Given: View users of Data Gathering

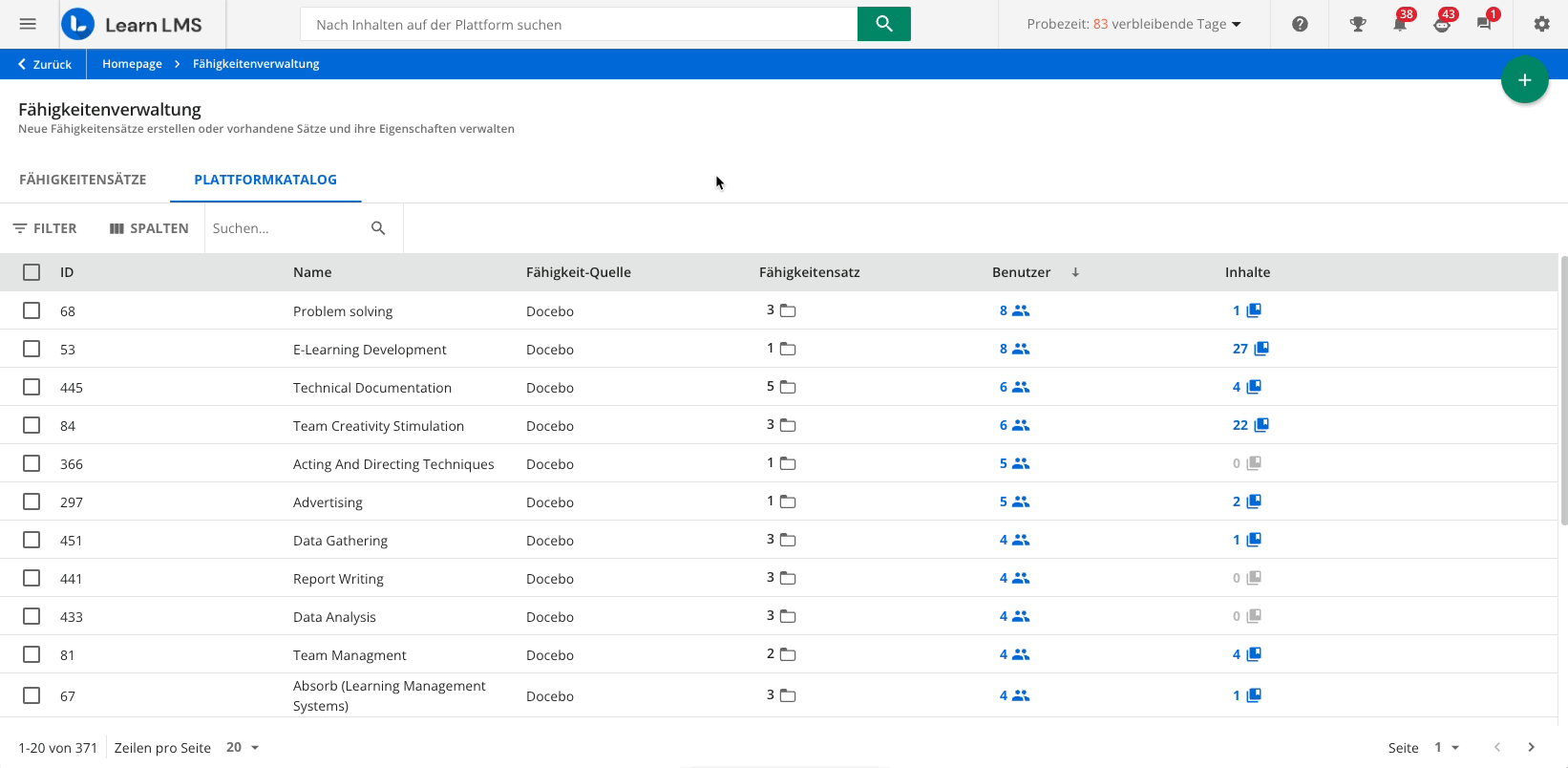Looking at the screenshot, I should 1014,540.
